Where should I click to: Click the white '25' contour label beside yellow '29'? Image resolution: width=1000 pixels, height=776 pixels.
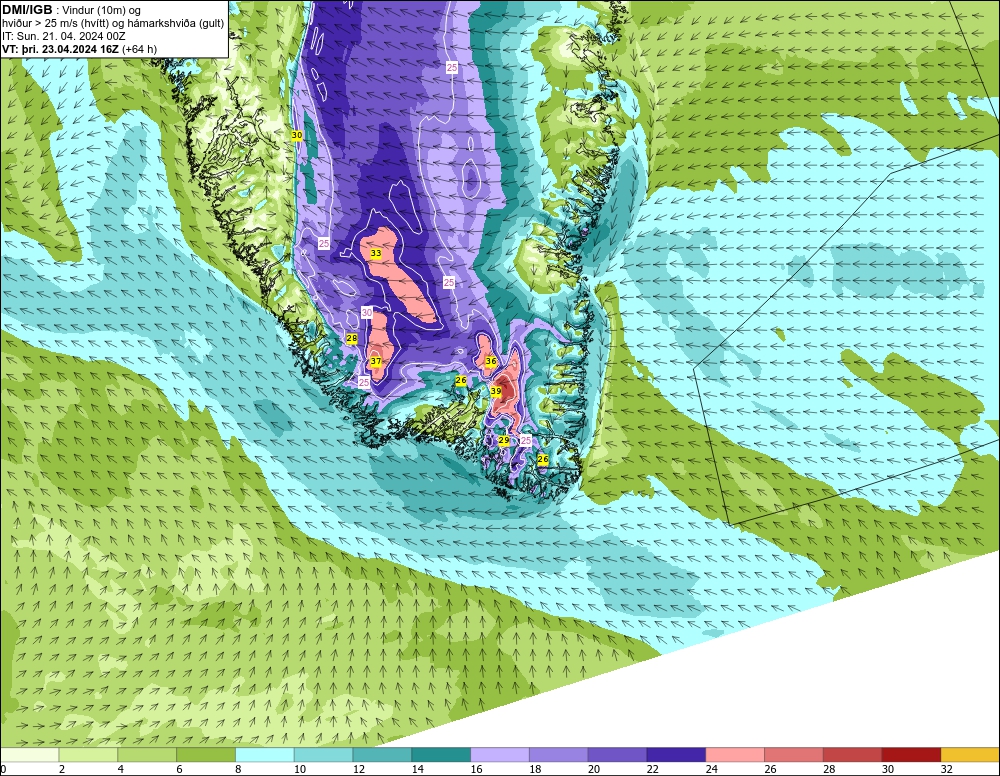pos(526,440)
